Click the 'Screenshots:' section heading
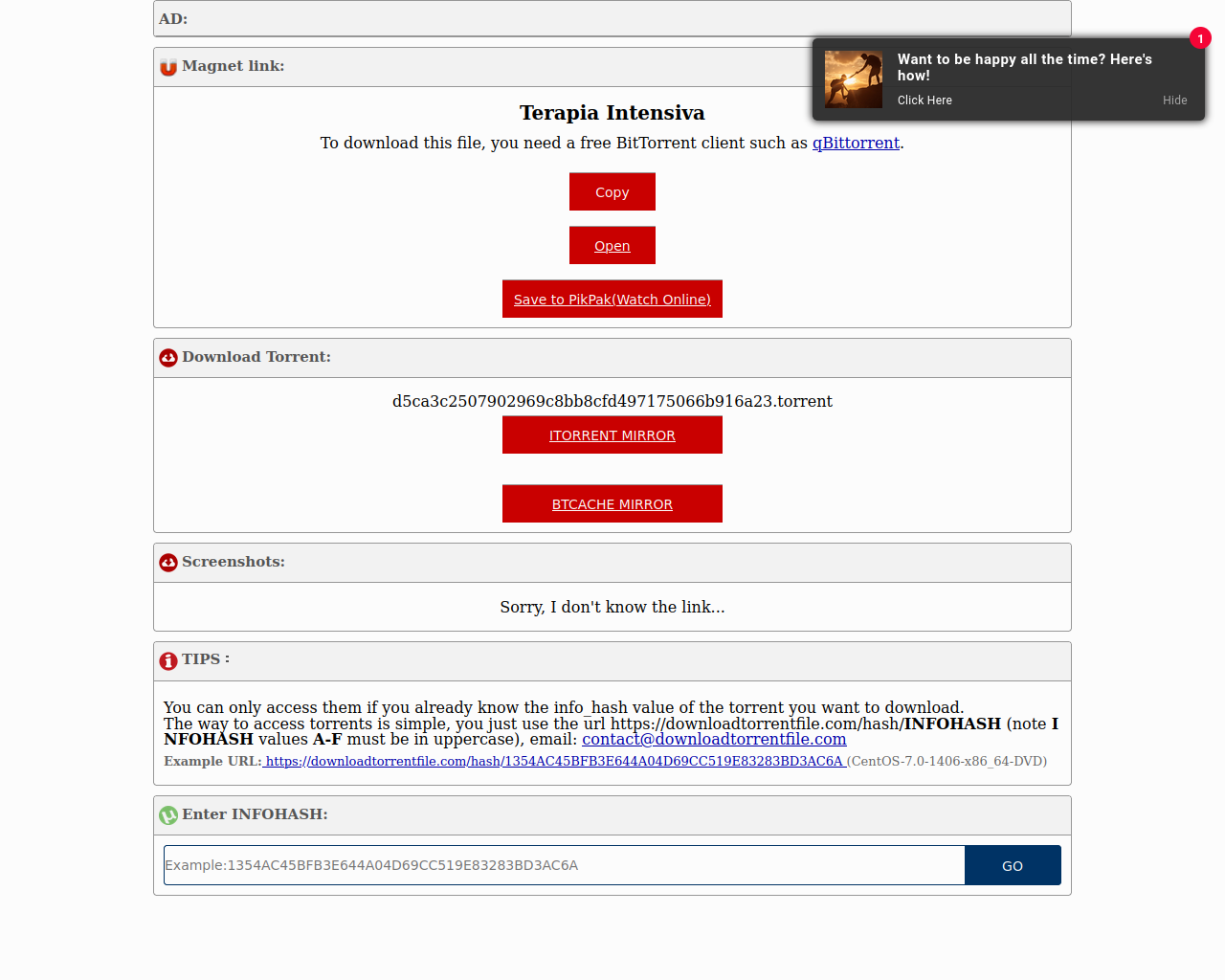The width and height of the screenshot is (1225, 980). [234, 562]
